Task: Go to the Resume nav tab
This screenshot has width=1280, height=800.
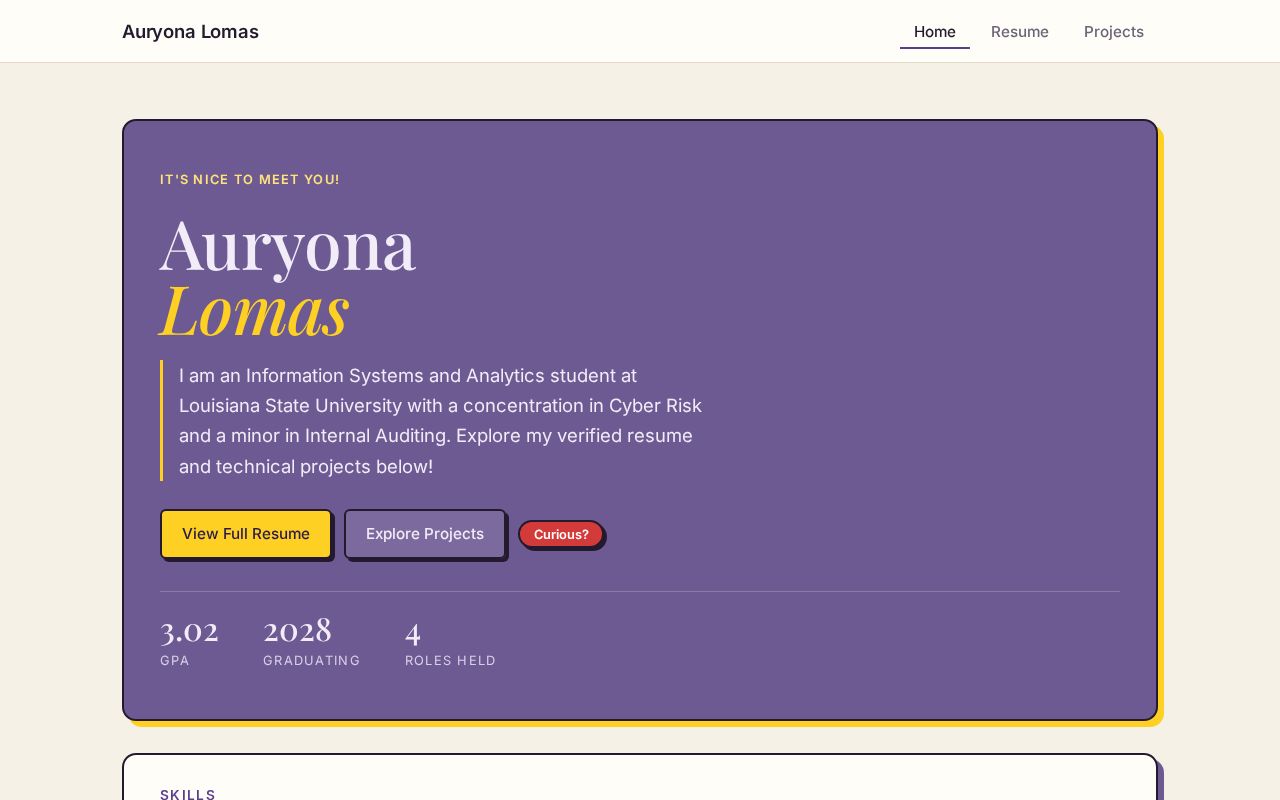Action: (x=1020, y=32)
